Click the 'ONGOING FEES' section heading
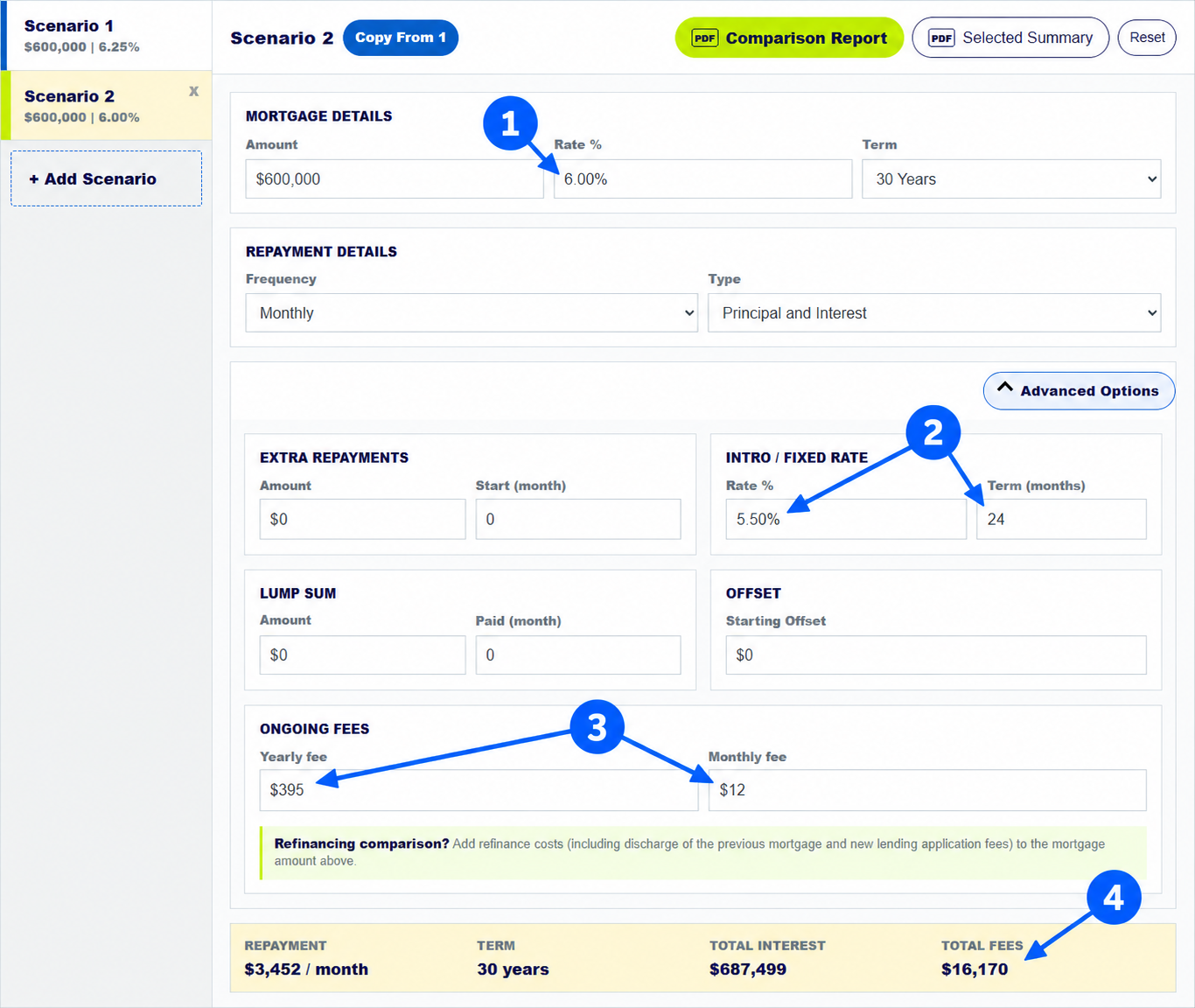Image resolution: width=1195 pixels, height=1008 pixels. point(314,729)
